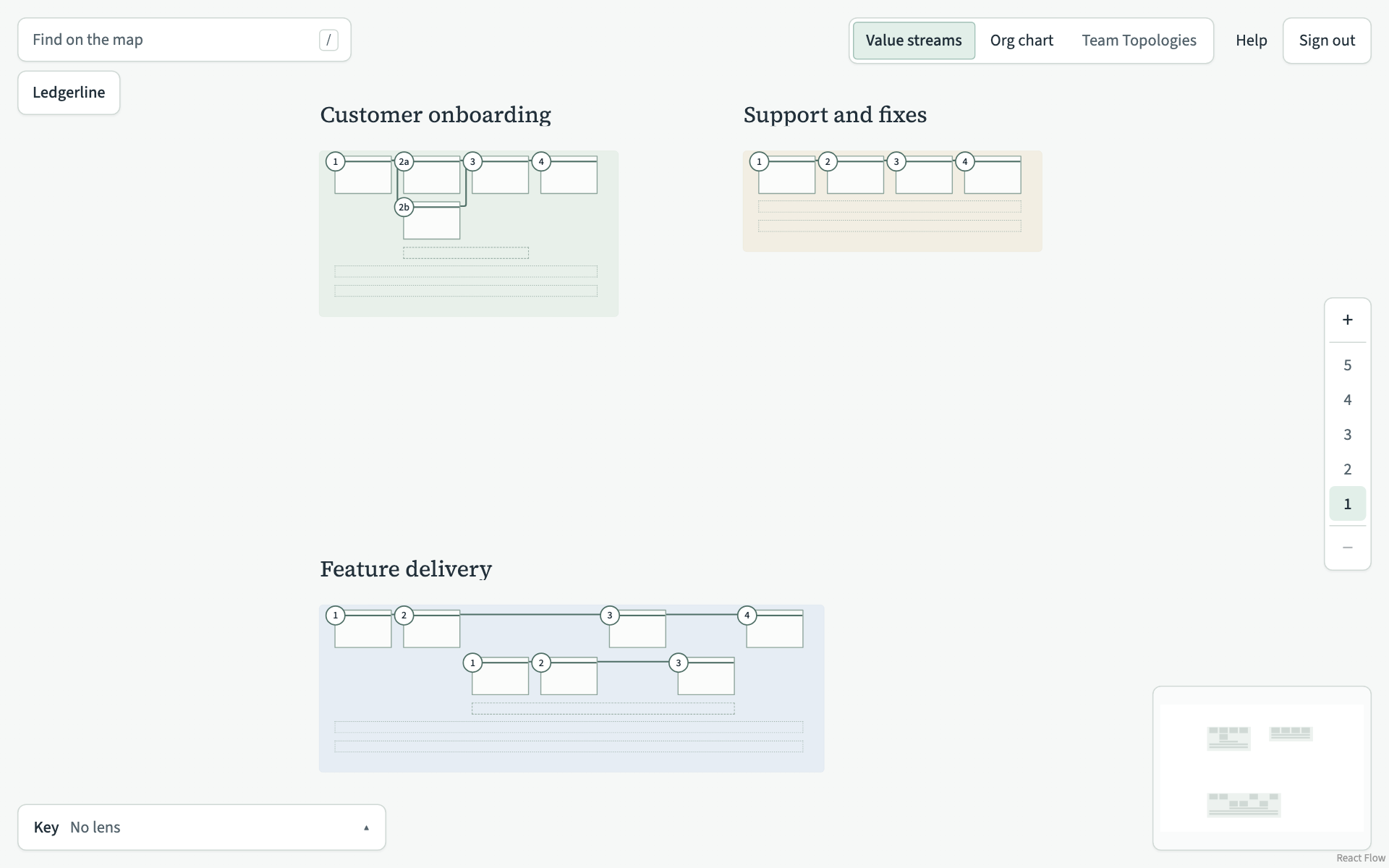Open the Ledgerline organization selector
Screen dimensions: 1389x868
(x=69, y=93)
